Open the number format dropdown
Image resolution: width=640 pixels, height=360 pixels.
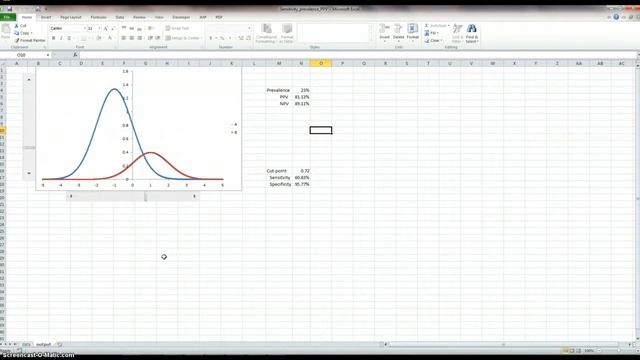pos(249,28)
